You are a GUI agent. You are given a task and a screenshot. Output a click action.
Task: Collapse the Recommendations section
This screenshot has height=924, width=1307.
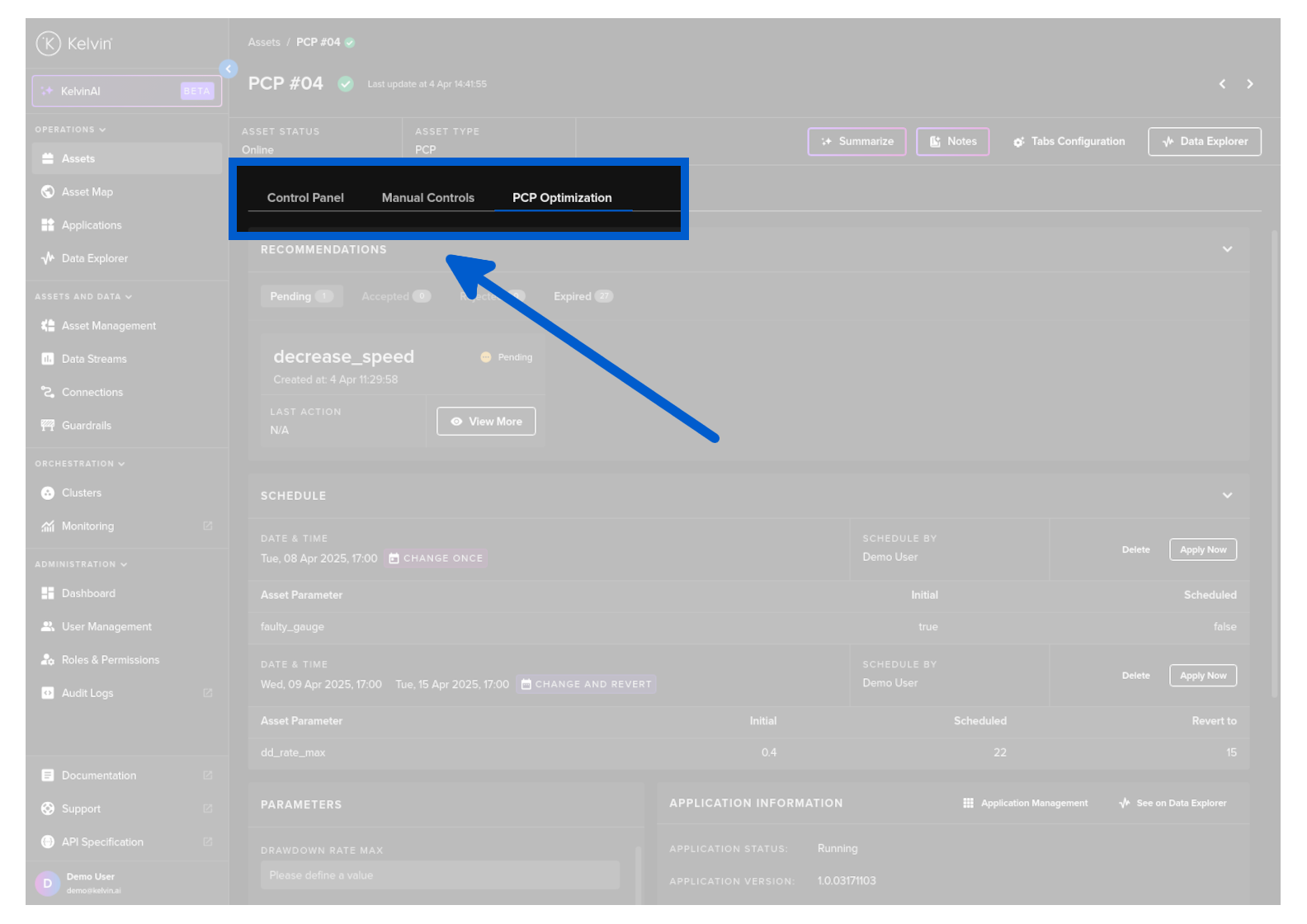[1227, 249]
